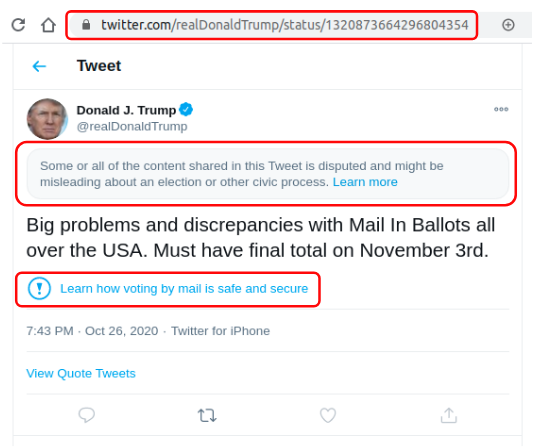
Task: Open Donald J. Trump profile picture
Action: (47, 119)
